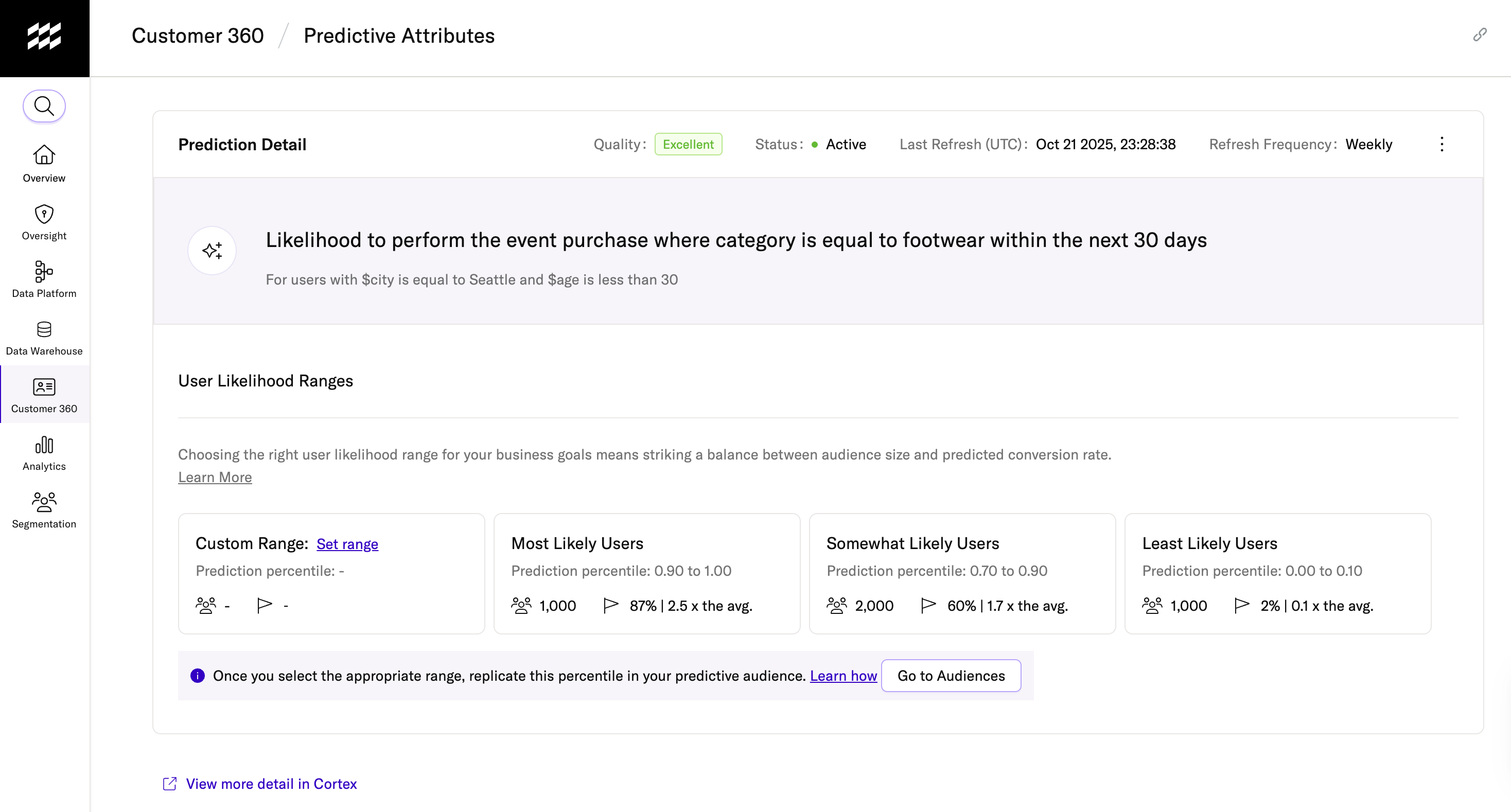1511x812 pixels.
Task: Click the mParticle logo in the corner
Action: click(44, 37)
